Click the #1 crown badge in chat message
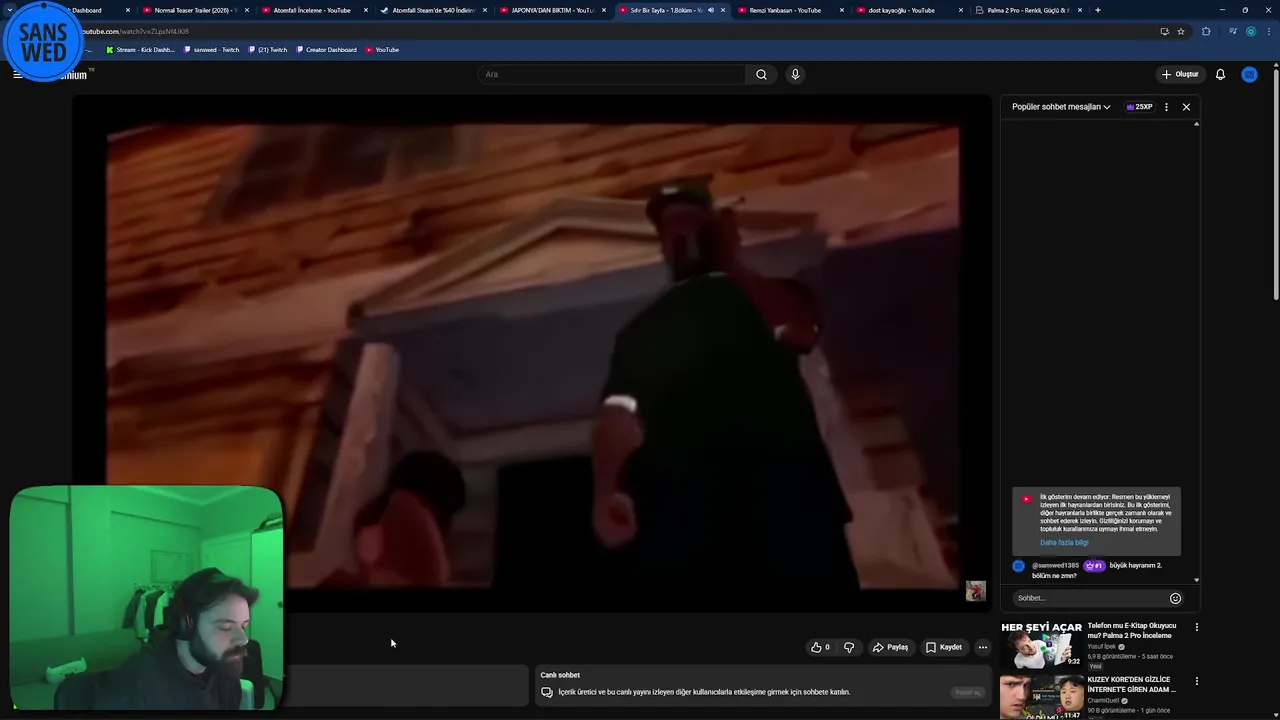1280x720 pixels. 1094,566
